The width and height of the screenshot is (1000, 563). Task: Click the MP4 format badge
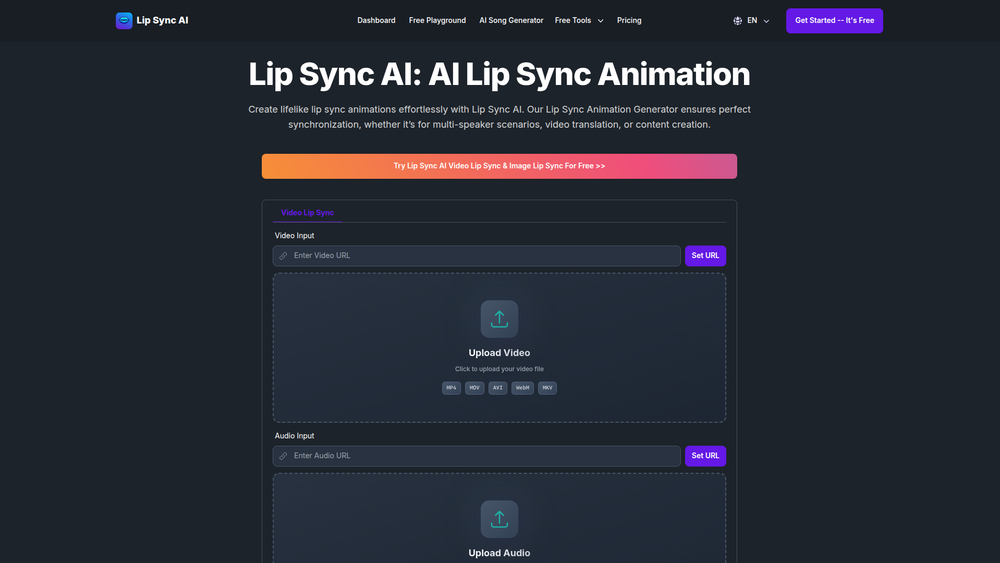tap(452, 388)
